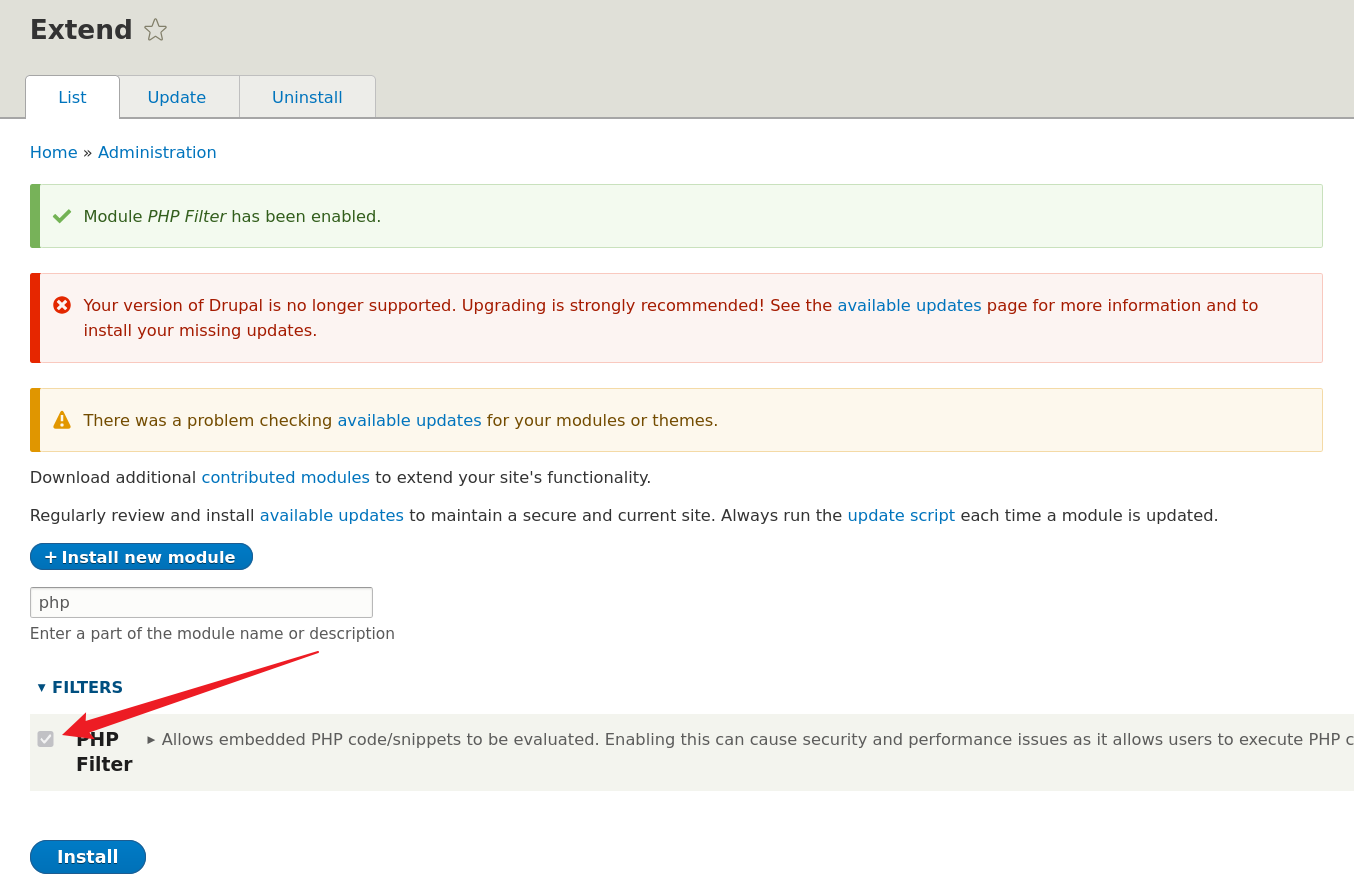
Task: Focus the module filter search field
Action: tap(201, 602)
